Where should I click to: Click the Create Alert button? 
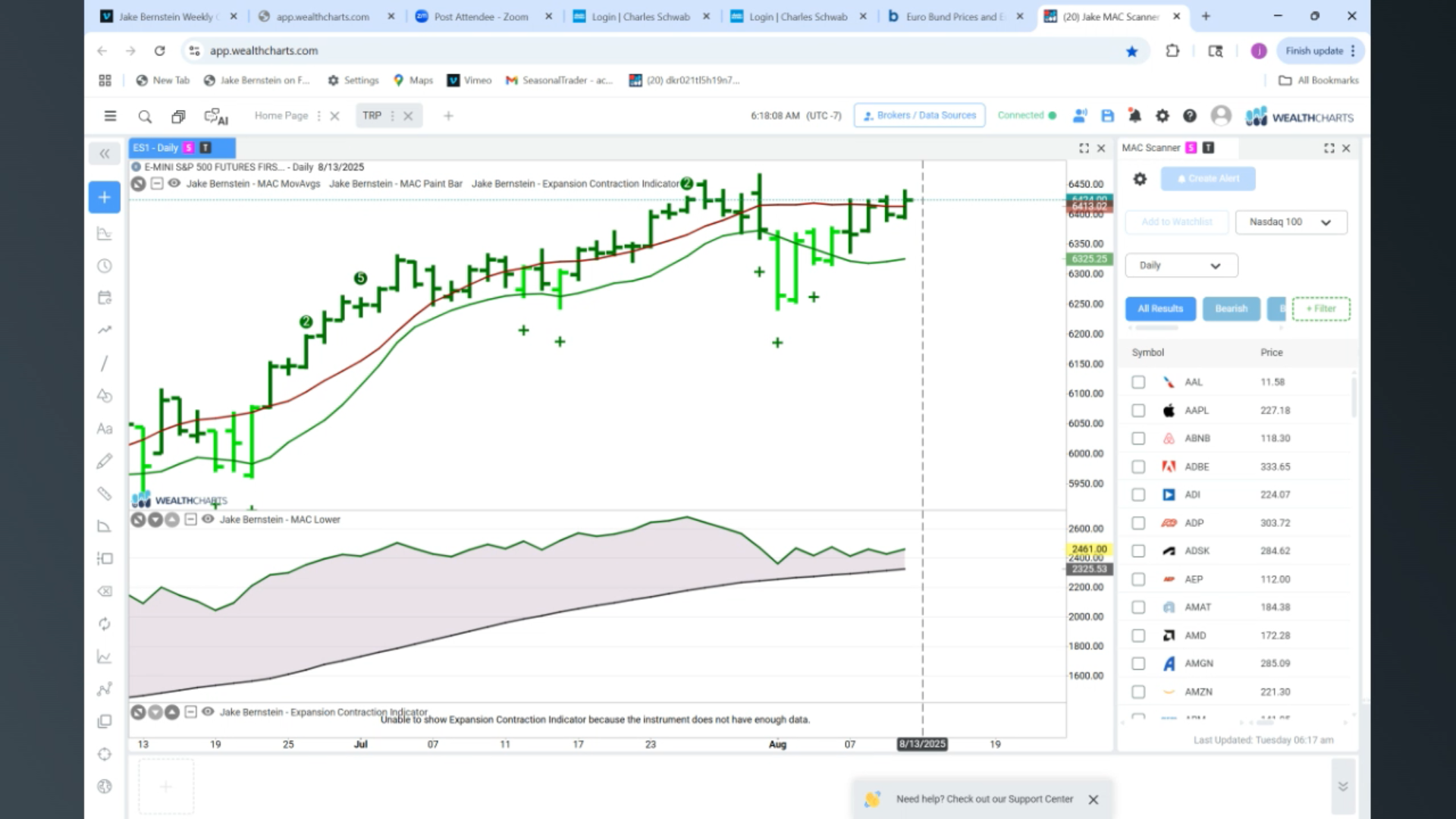(1207, 179)
